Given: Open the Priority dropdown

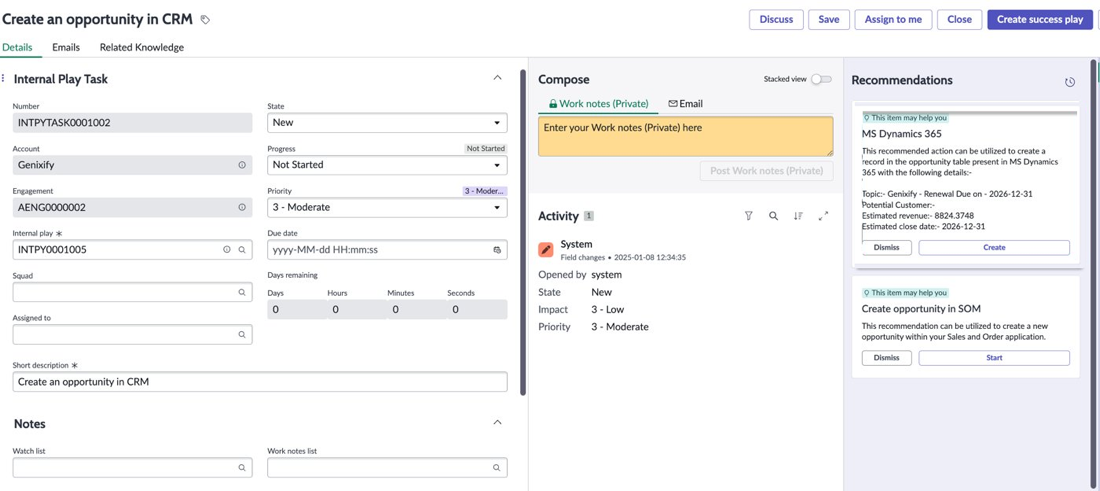Looking at the screenshot, I should coord(387,207).
